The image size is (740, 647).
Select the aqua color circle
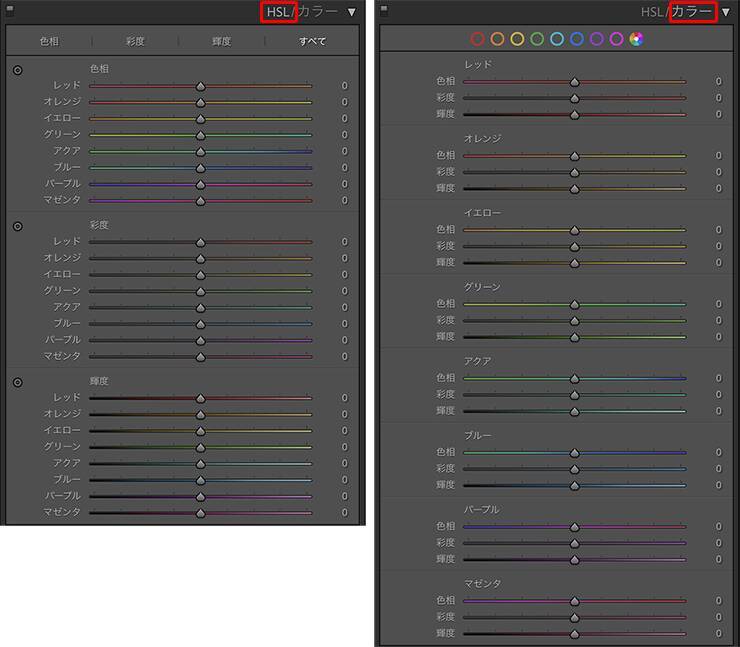557,39
